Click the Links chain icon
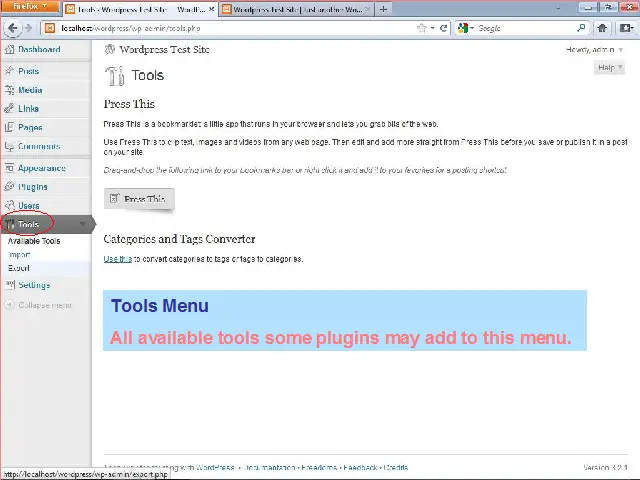 (9, 109)
